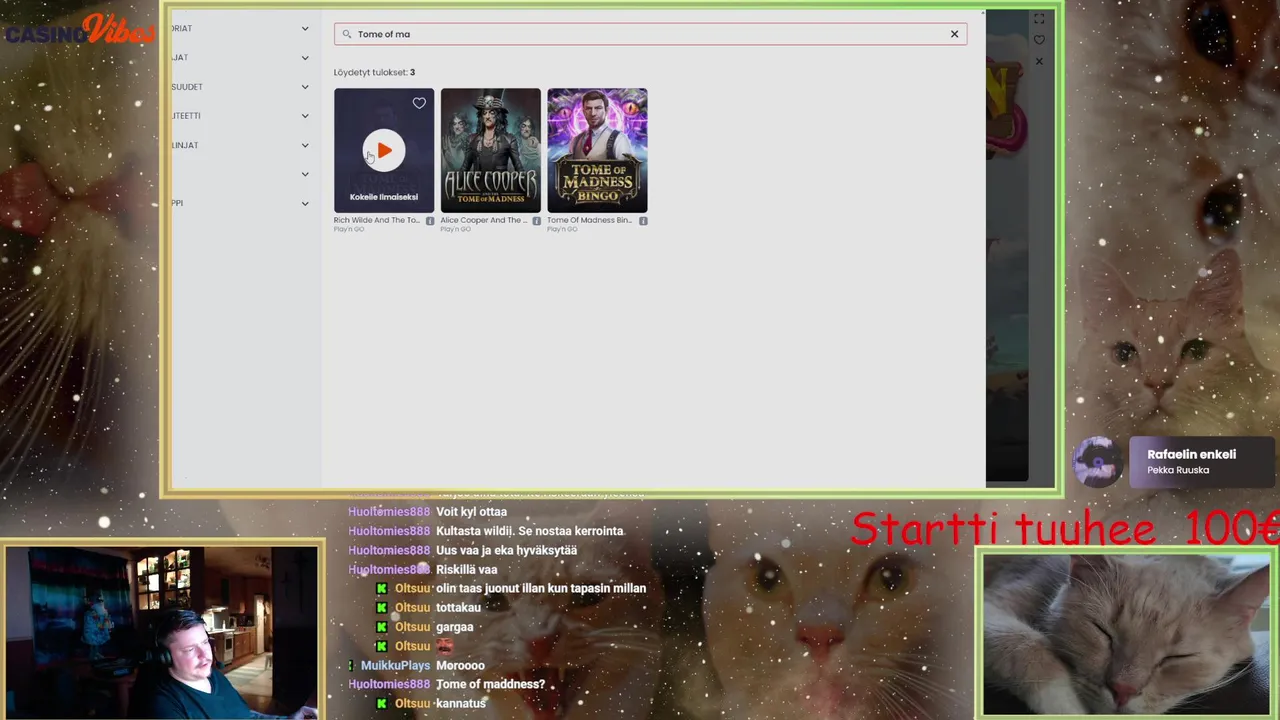This screenshot has height=720, width=1280.
Task: Click heart icon in game window sidebar
Action: pyautogui.click(x=1039, y=40)
